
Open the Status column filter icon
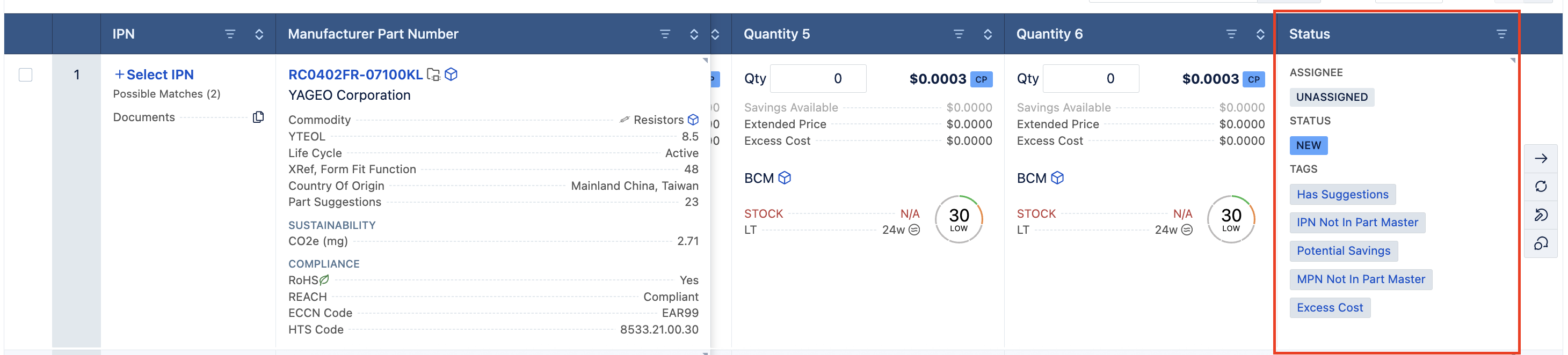1501,34
